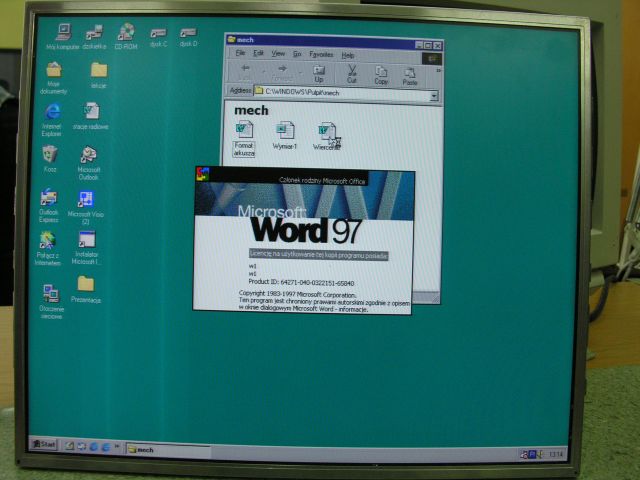Select the Internet Explorer desktop icon
This screenshot has height=480, width=640.
[52, 120]
